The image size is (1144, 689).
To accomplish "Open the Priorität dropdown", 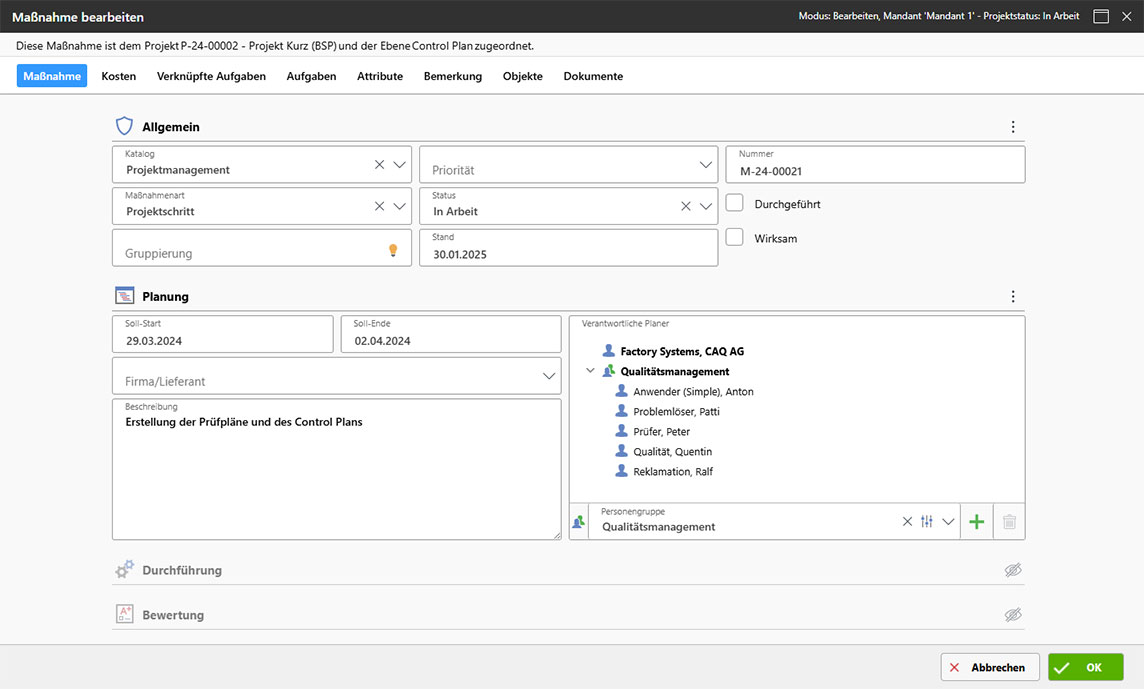I will (x=706, y=165).
